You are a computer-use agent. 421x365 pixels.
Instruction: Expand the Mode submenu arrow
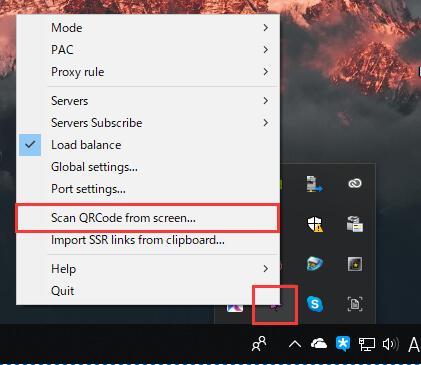[x=266, y=28]
